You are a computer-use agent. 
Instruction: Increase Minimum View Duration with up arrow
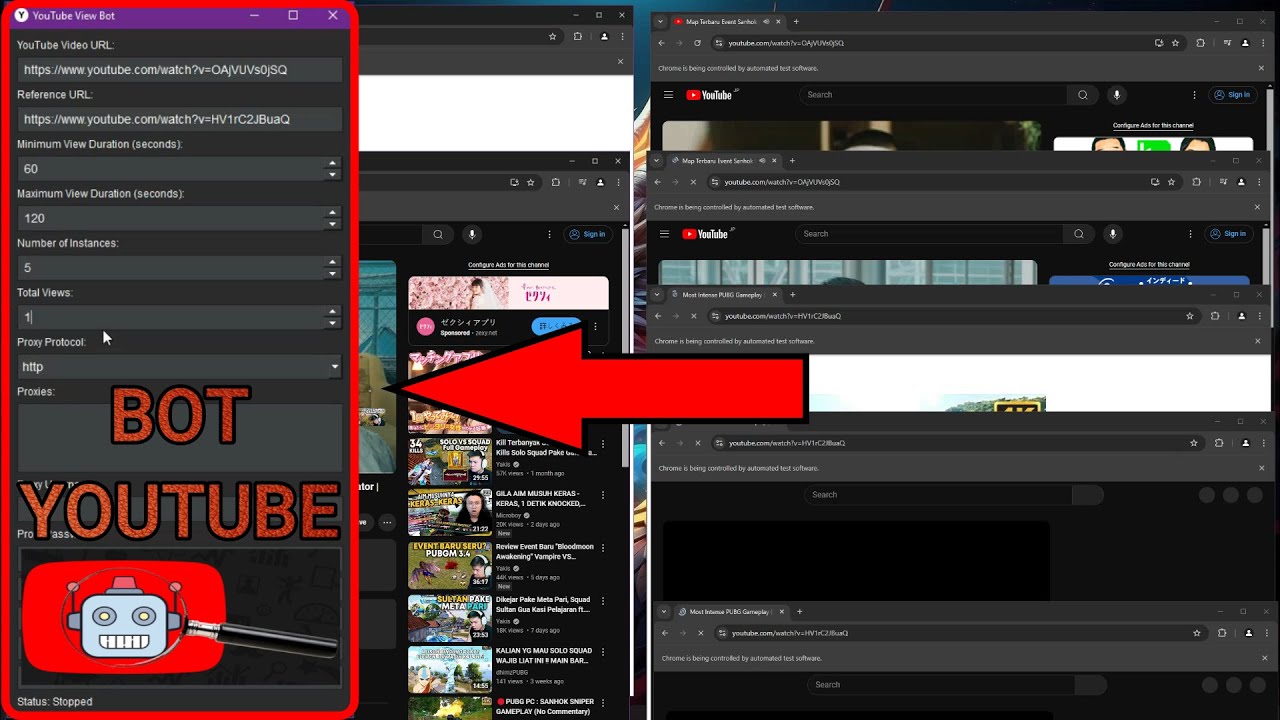coord(333,164)
